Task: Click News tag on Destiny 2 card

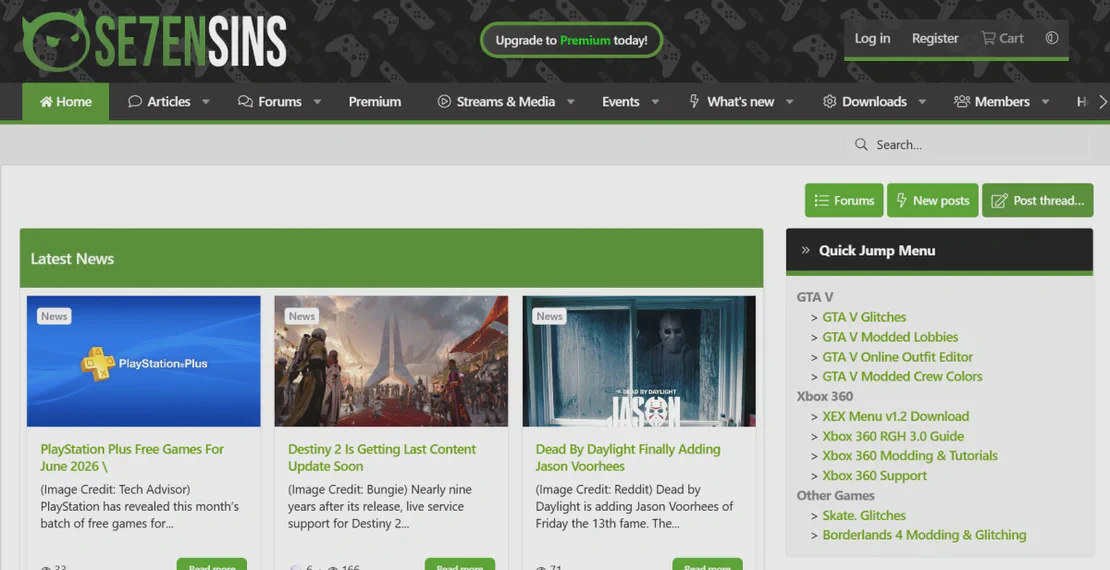Action: coord(302,316)
